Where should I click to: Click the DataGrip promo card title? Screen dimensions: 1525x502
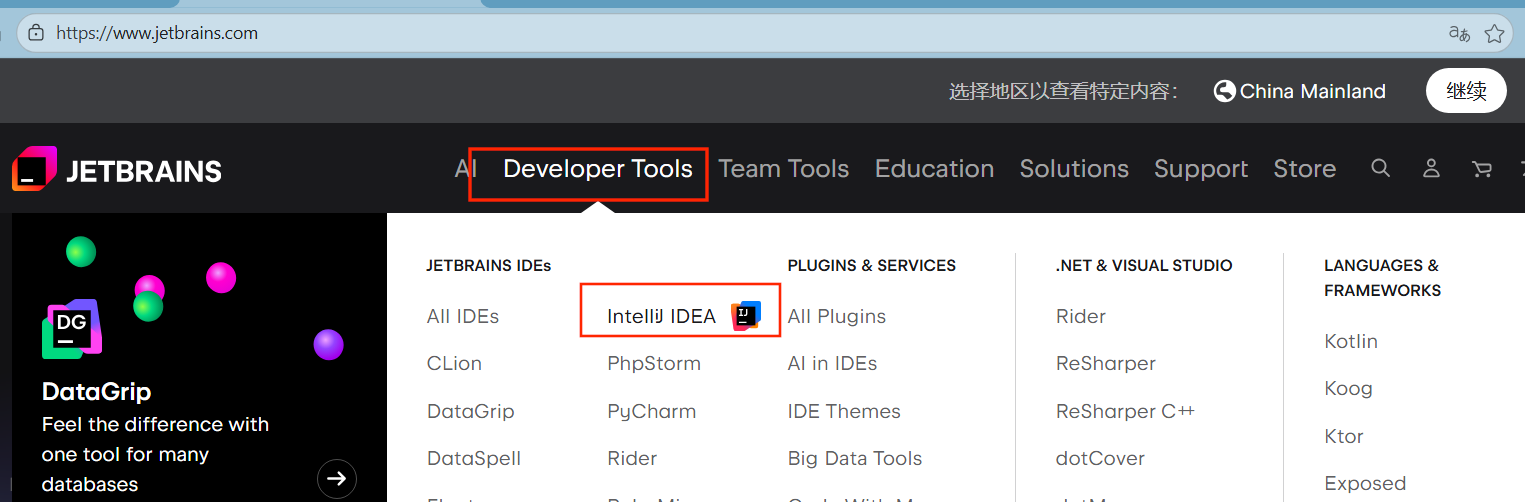(x=96, y=391)
